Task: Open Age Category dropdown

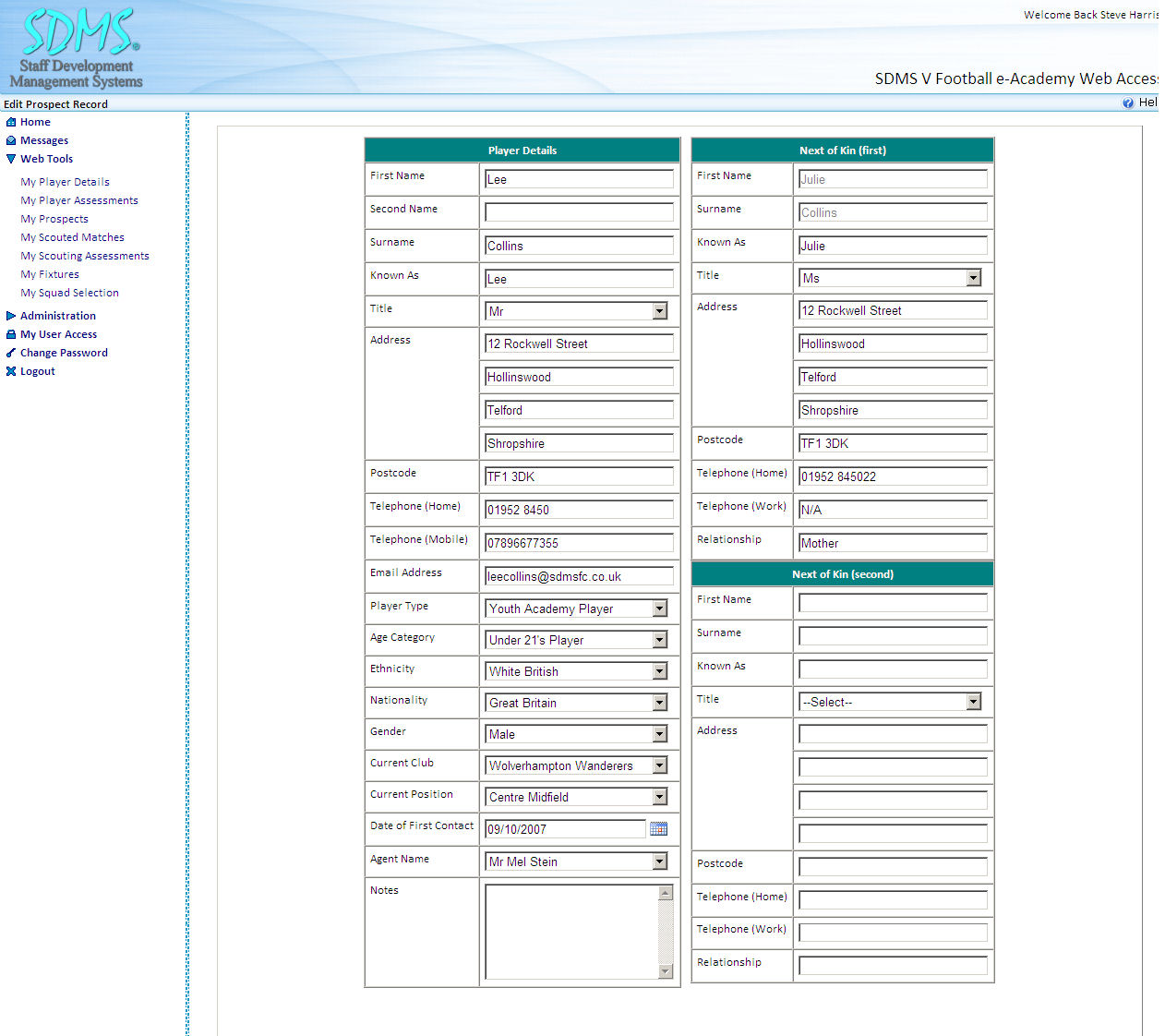Action: pos(577,640)
